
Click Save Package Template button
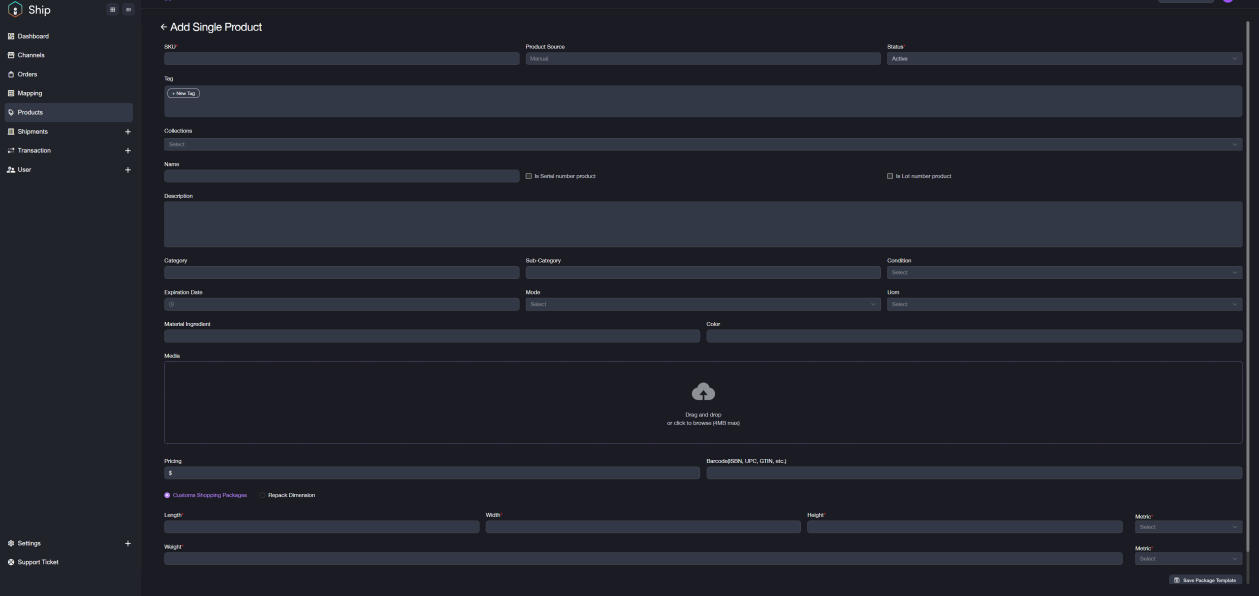click(x=1205, y=580)
